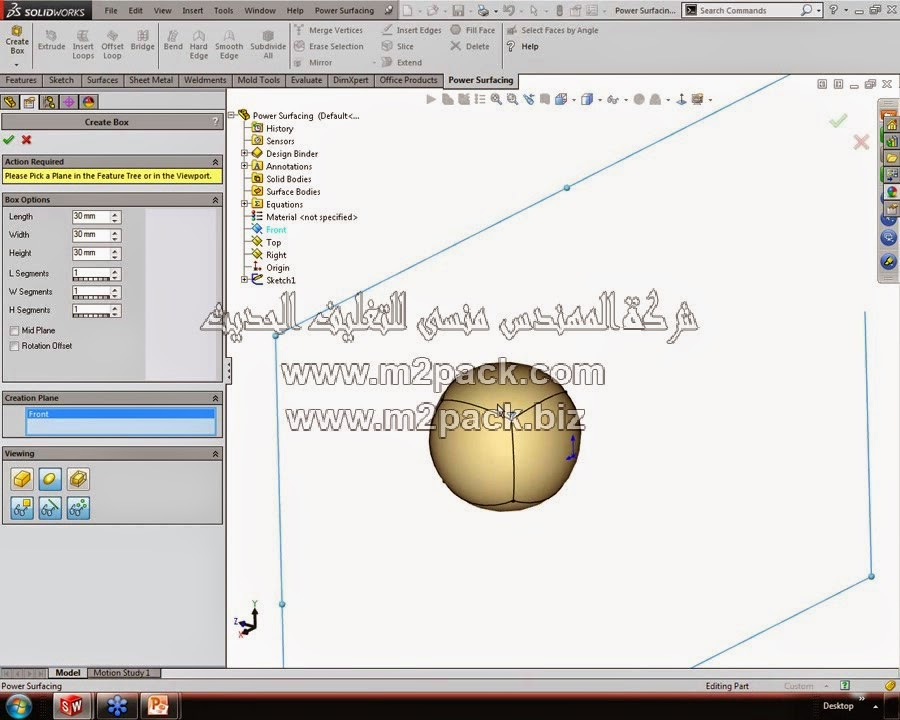The width and height of the screenshot is (900, 720).
Task: Click the Delete command
Action: (470, 47)
